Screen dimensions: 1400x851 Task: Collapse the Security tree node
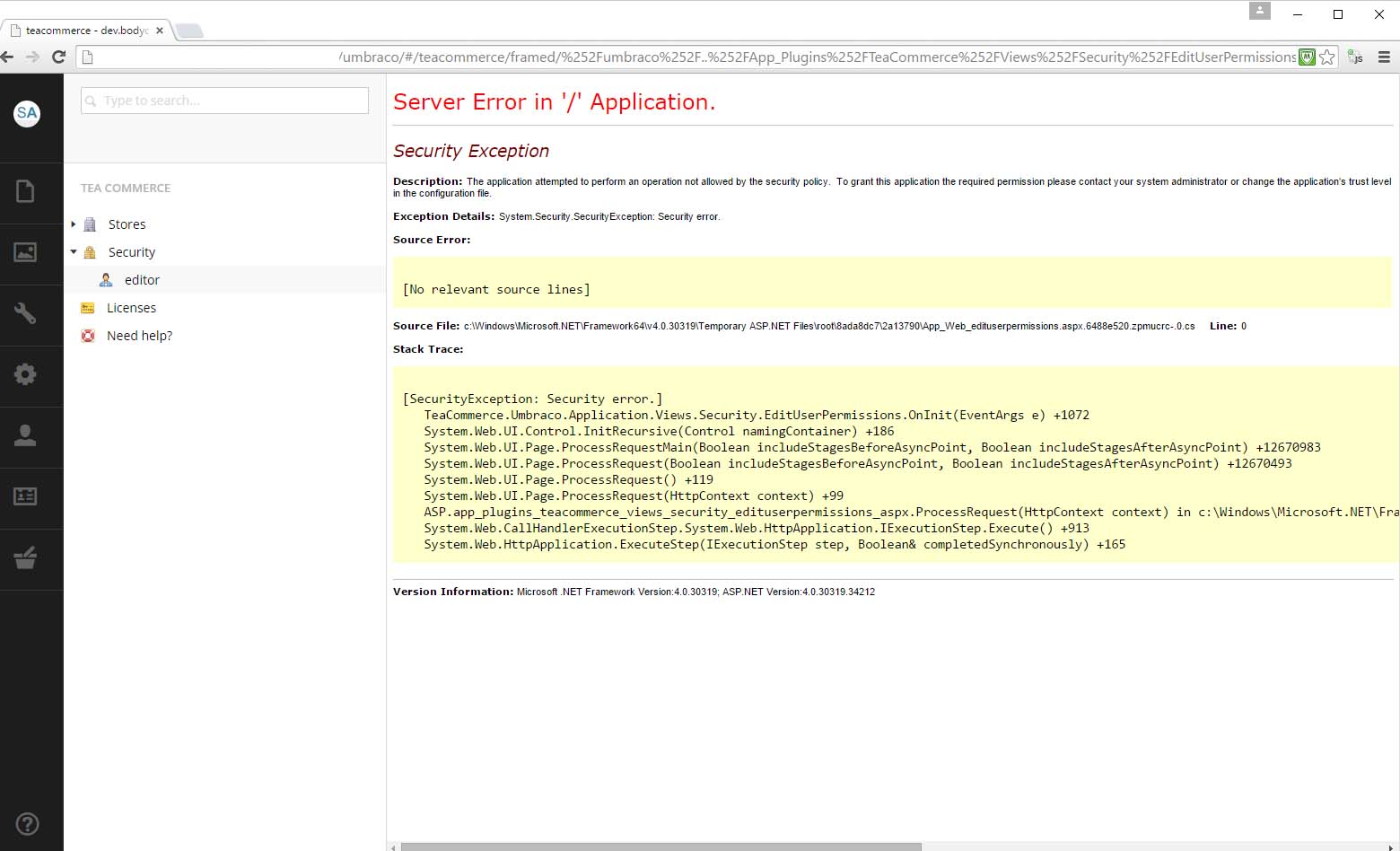pos(74,252)
